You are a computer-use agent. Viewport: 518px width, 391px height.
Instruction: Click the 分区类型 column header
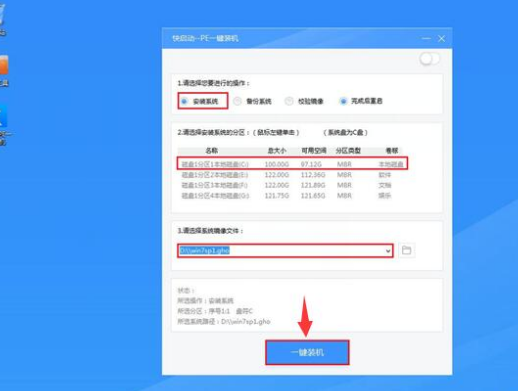[348, 151]
